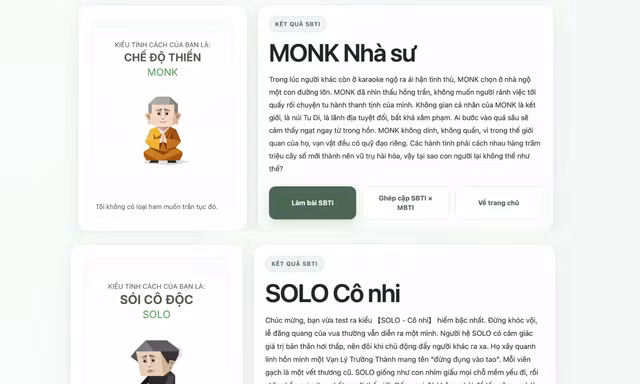Open the MONK personality card thumbnail

click(162, 118)
